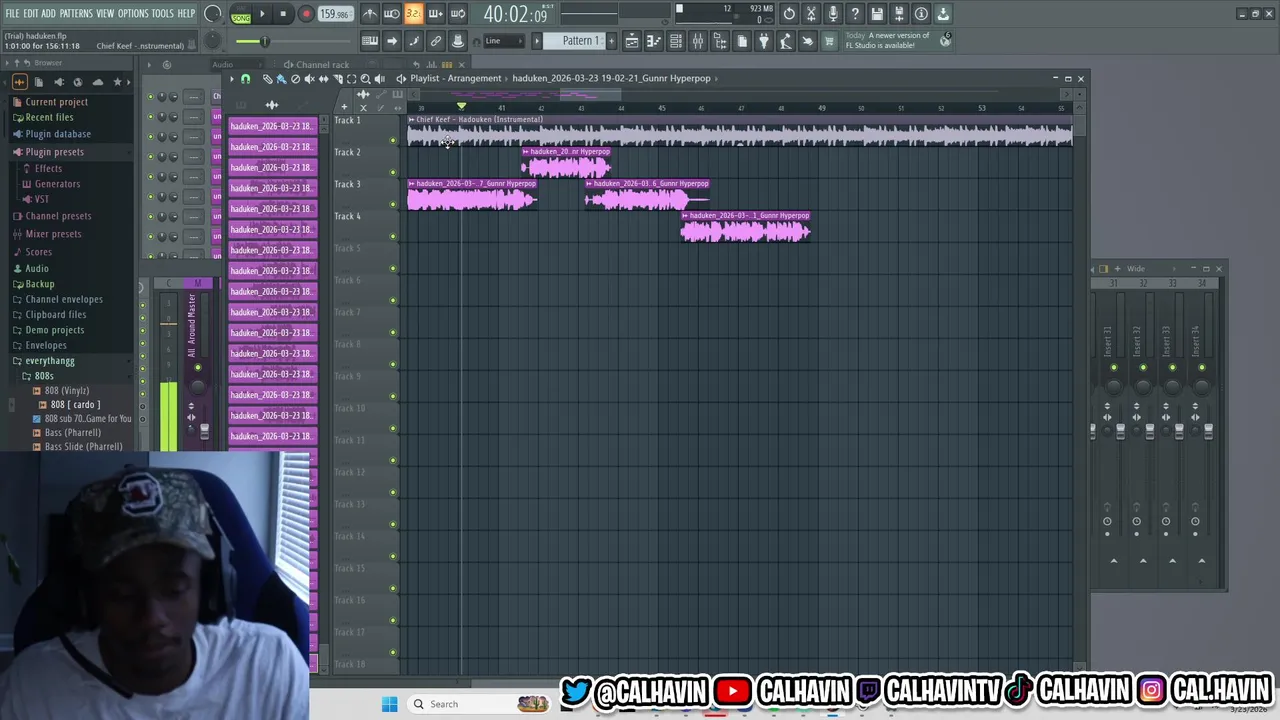
Task: Collapse Plugin presets in Browser
Action: (54, 152)
